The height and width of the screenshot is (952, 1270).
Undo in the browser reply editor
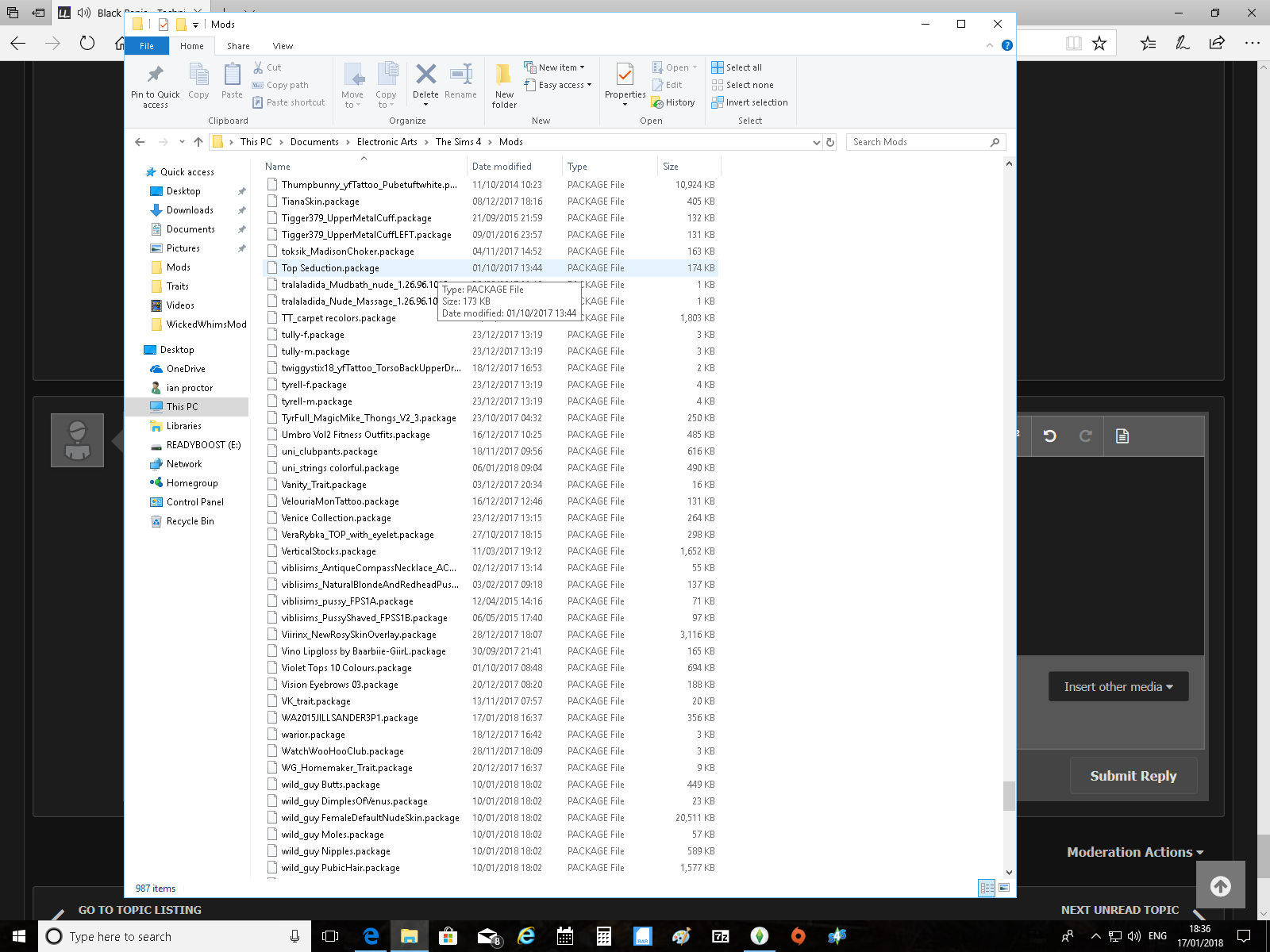tap(1050, 436)
